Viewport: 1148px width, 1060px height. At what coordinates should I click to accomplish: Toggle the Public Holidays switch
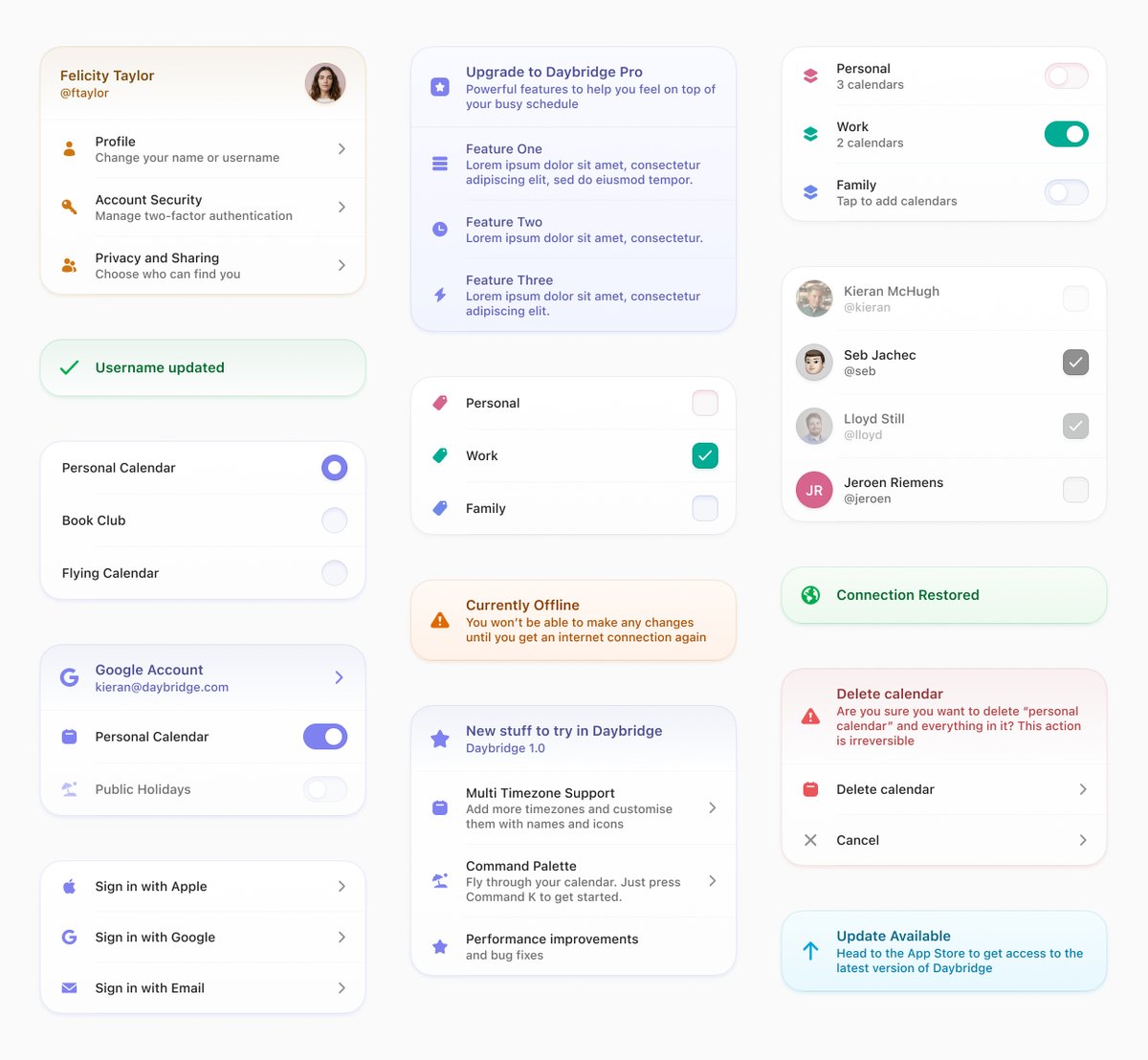[x=325, y=789]
